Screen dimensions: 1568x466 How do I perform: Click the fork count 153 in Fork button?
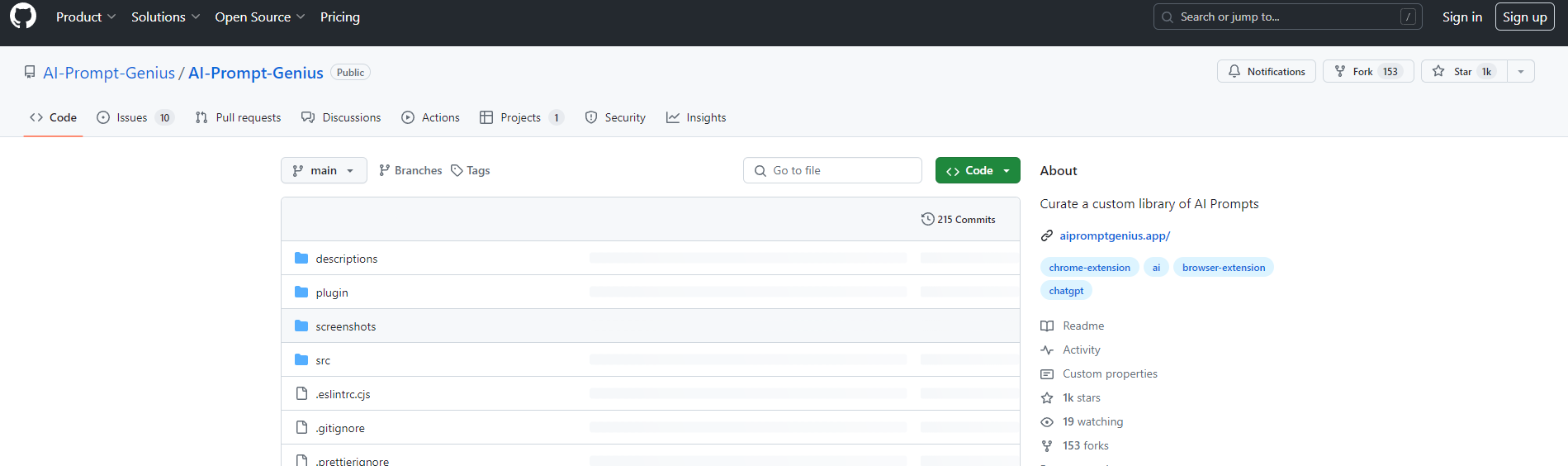[1390, 72]
